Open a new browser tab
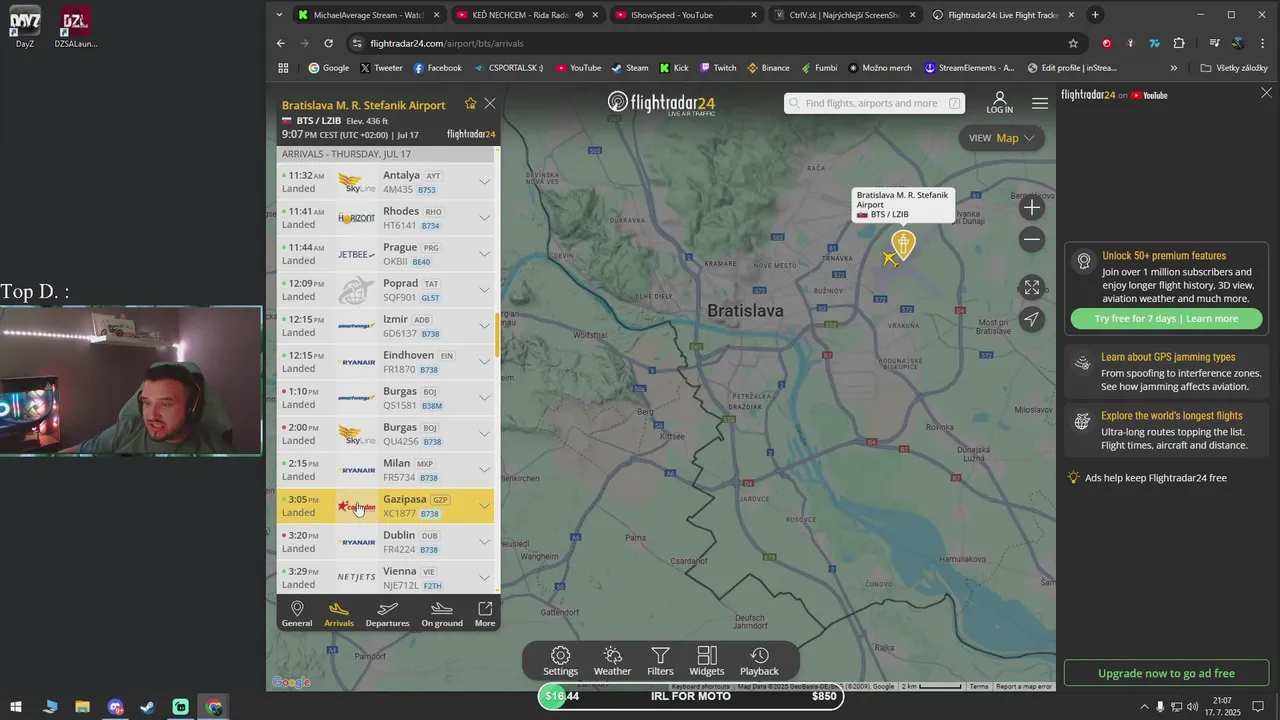Image resolution: width=1280 pixels, height=720 pixels. [1095, 15]
